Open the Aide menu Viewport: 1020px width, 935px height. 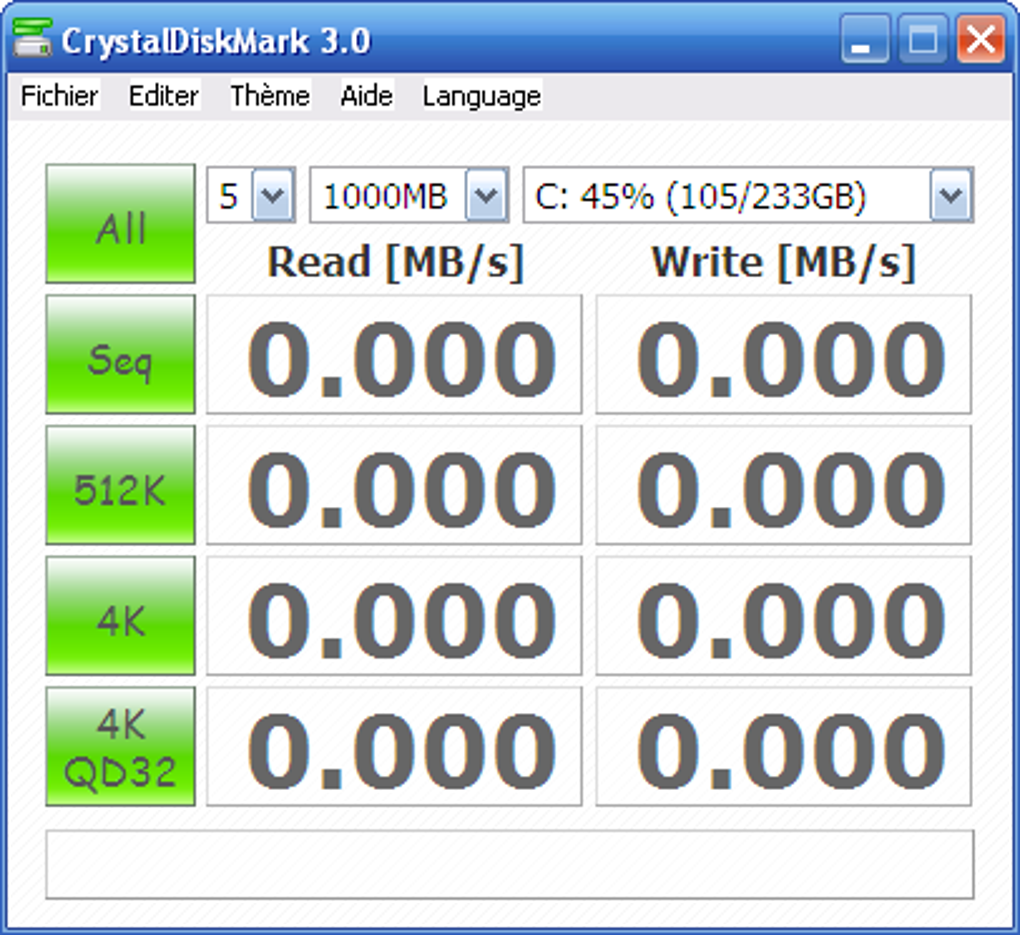(367, 96)
